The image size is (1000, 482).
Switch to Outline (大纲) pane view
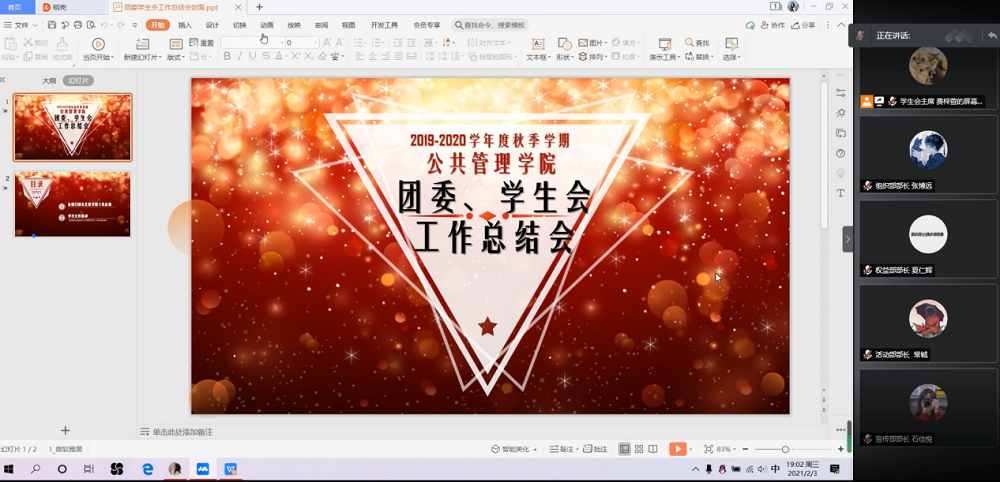48,80
